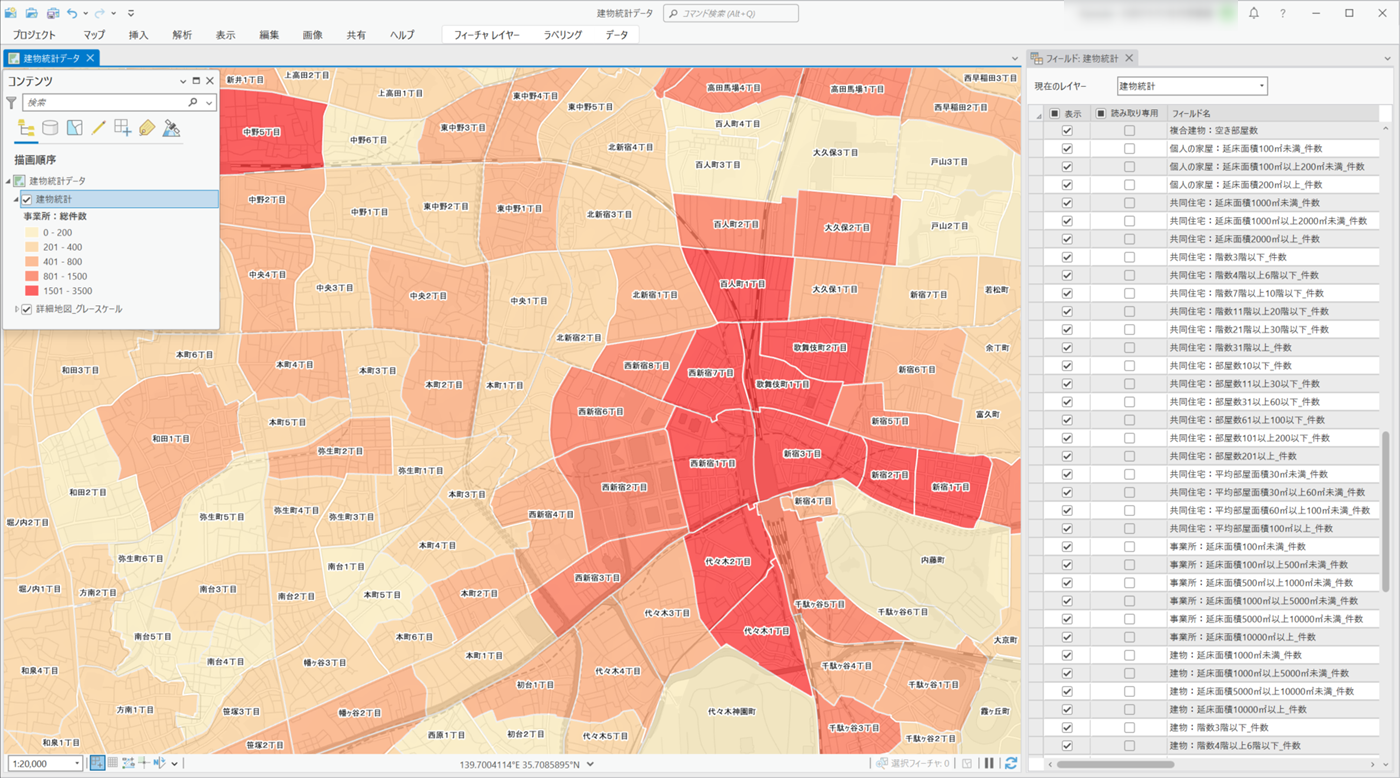
Task: Select the List By Data Source icon
Action: (x=50, y=128)
